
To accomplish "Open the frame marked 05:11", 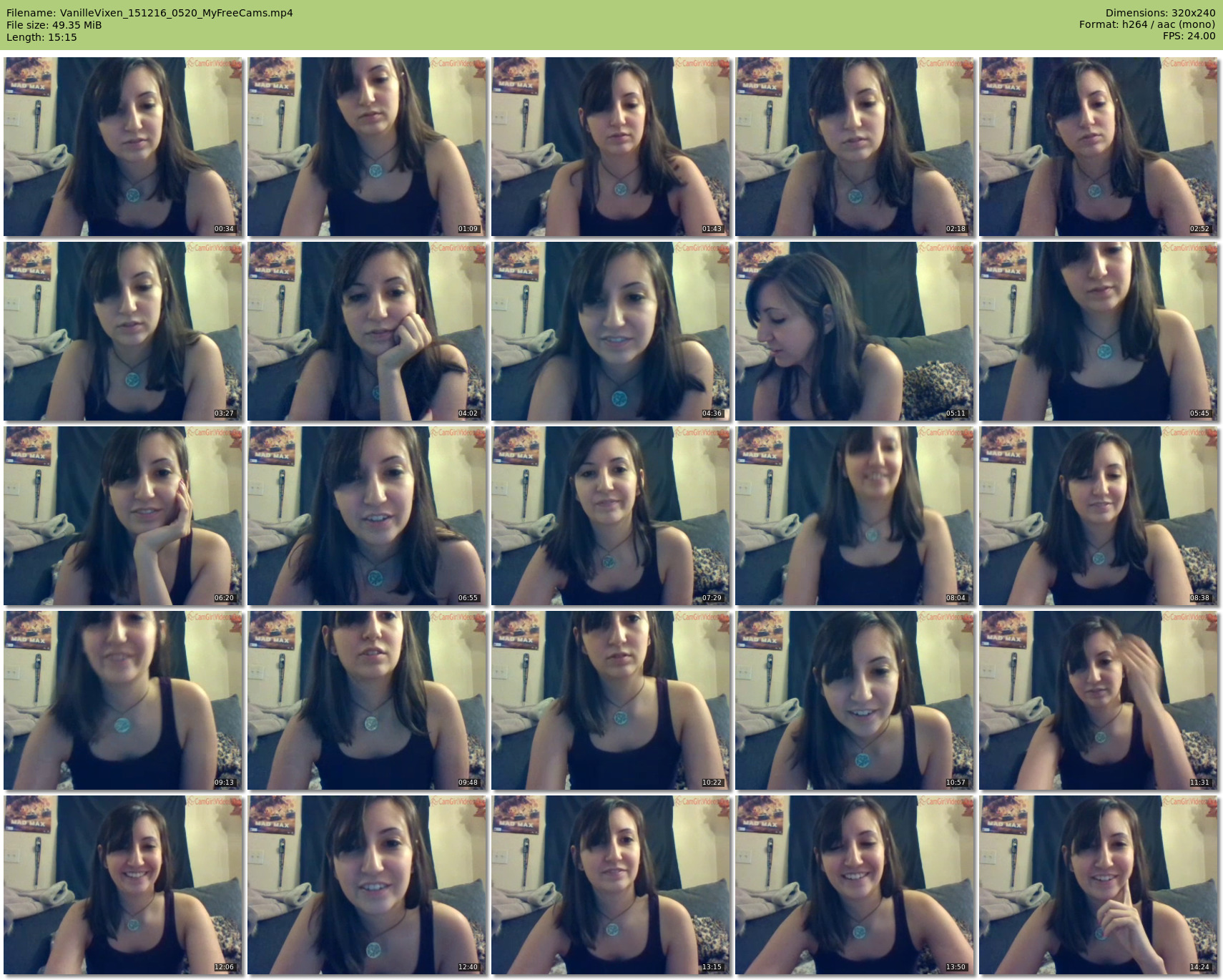I will [855, 331].
